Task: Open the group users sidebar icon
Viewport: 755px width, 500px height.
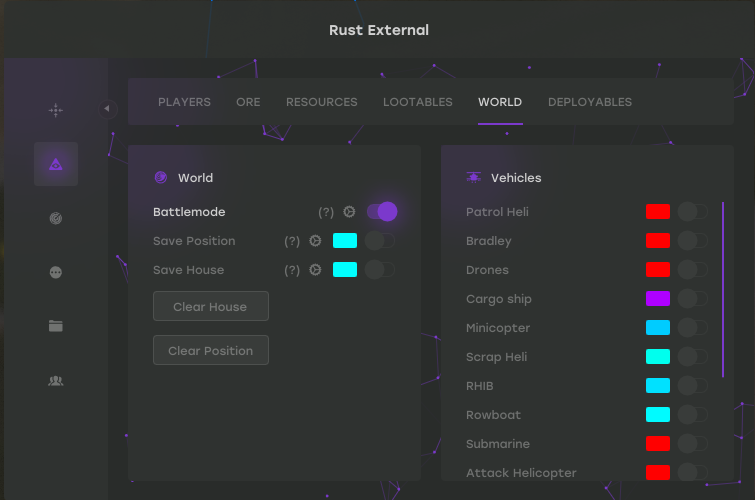Action: point(56,381)
